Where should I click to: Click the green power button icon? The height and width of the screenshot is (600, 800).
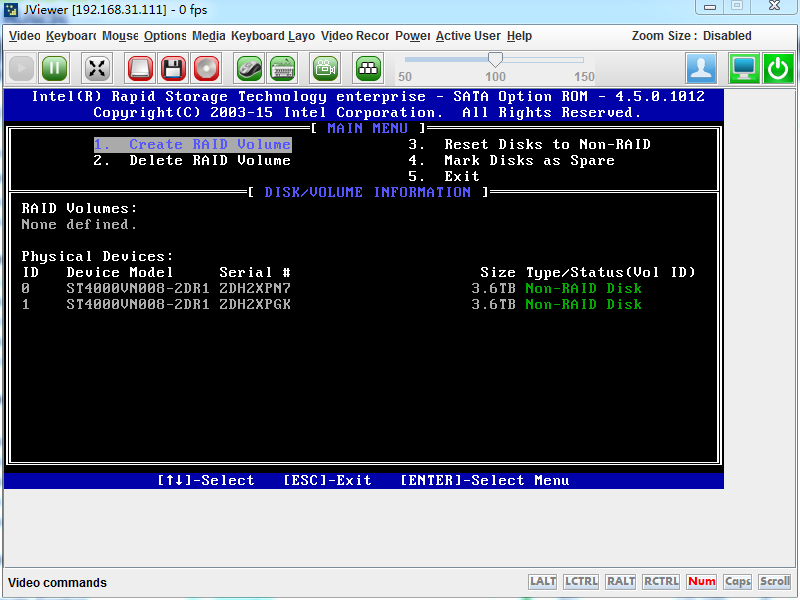(x=778, y=68)
